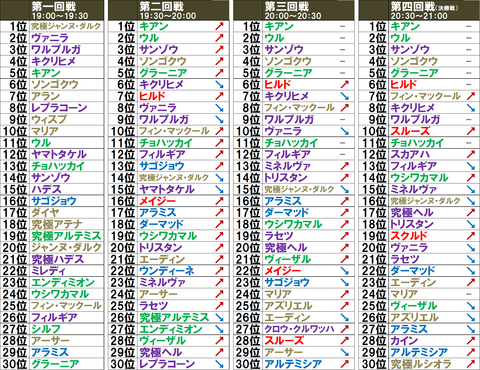Click アーサー at 29位 in 第三回戦
Viewport: 480px width, 370px height.
pos(283,352)
